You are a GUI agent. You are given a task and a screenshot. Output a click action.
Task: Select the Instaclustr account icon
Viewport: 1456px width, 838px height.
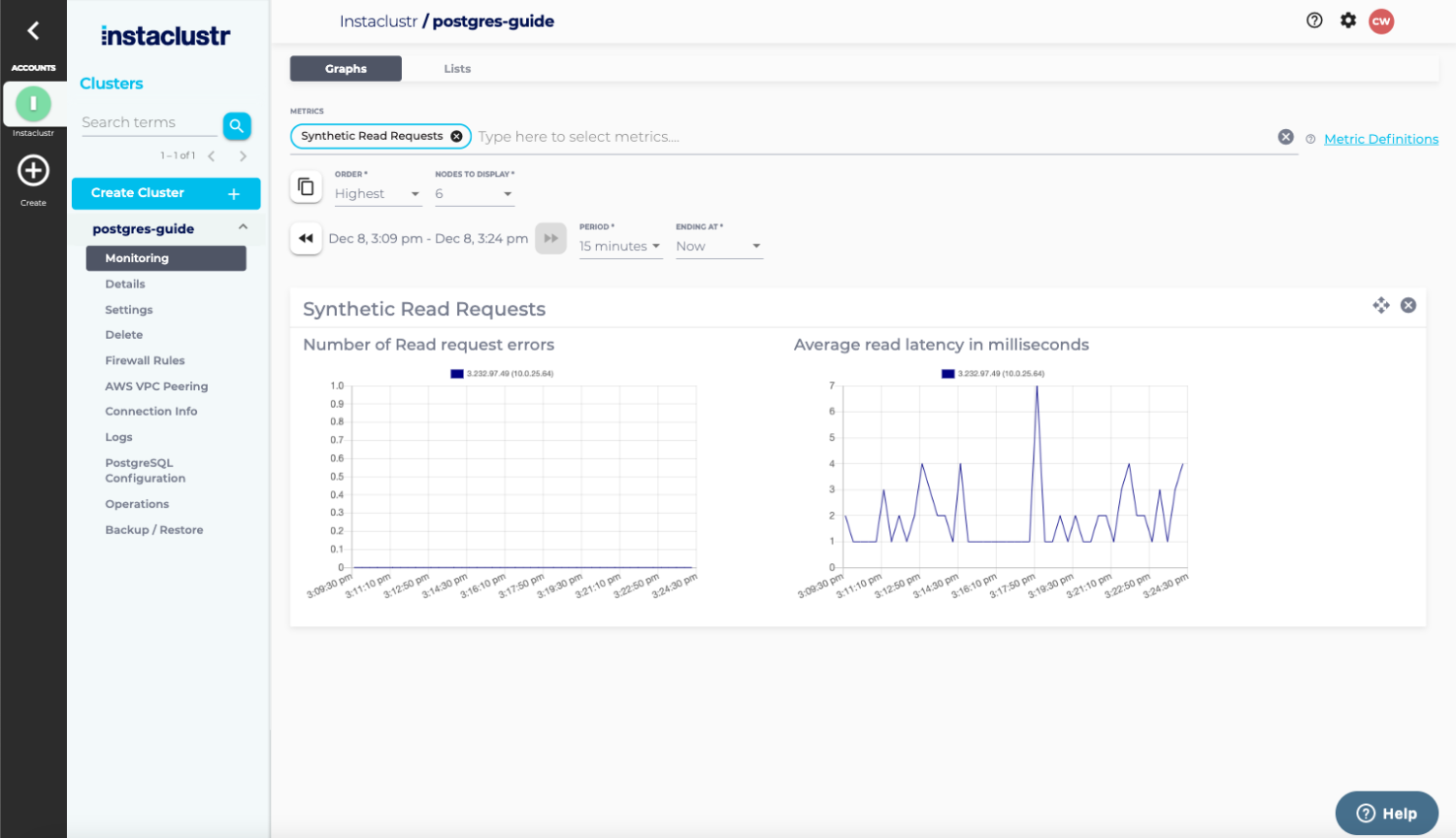click(x=33, y=104)
